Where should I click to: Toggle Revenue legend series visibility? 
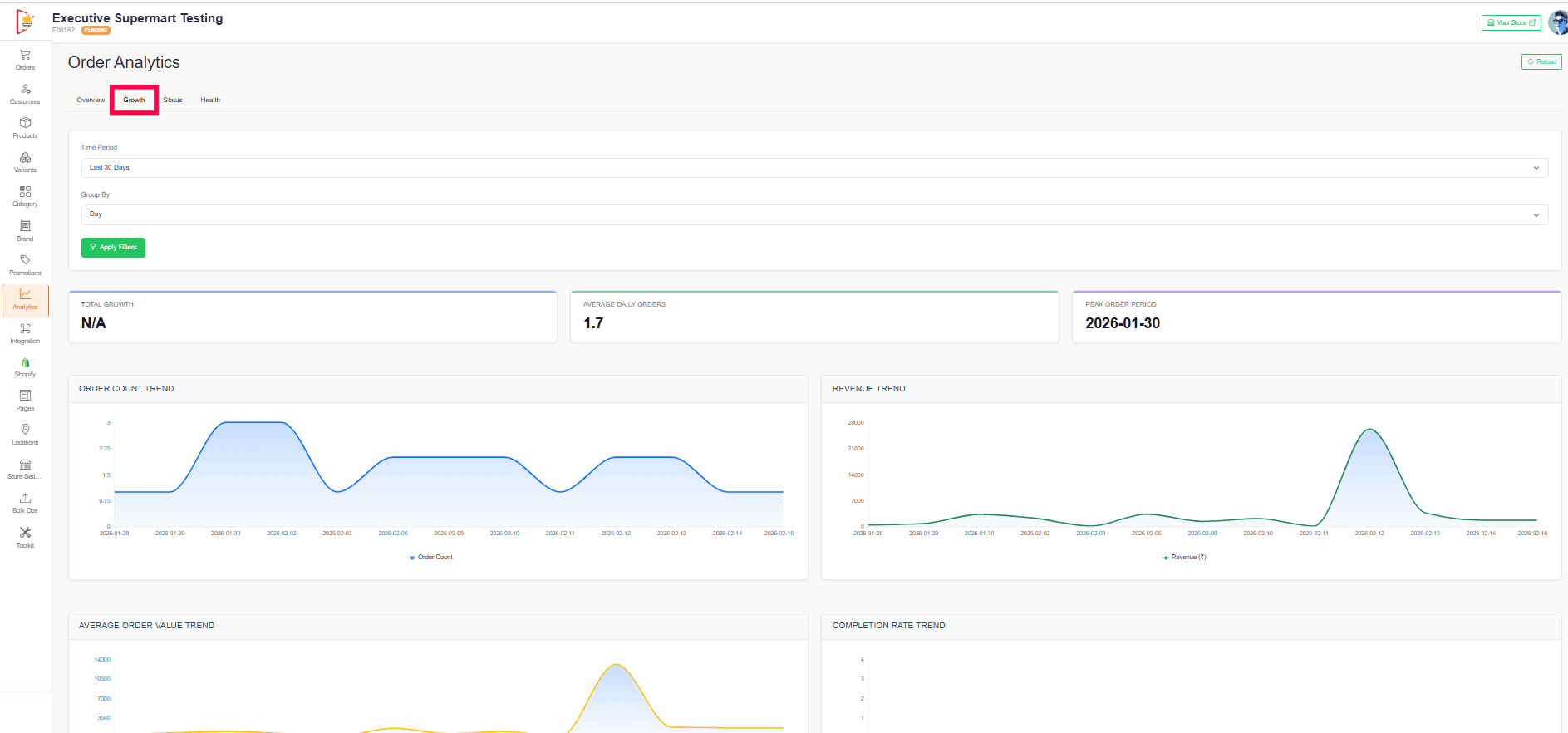(1184, 558)
